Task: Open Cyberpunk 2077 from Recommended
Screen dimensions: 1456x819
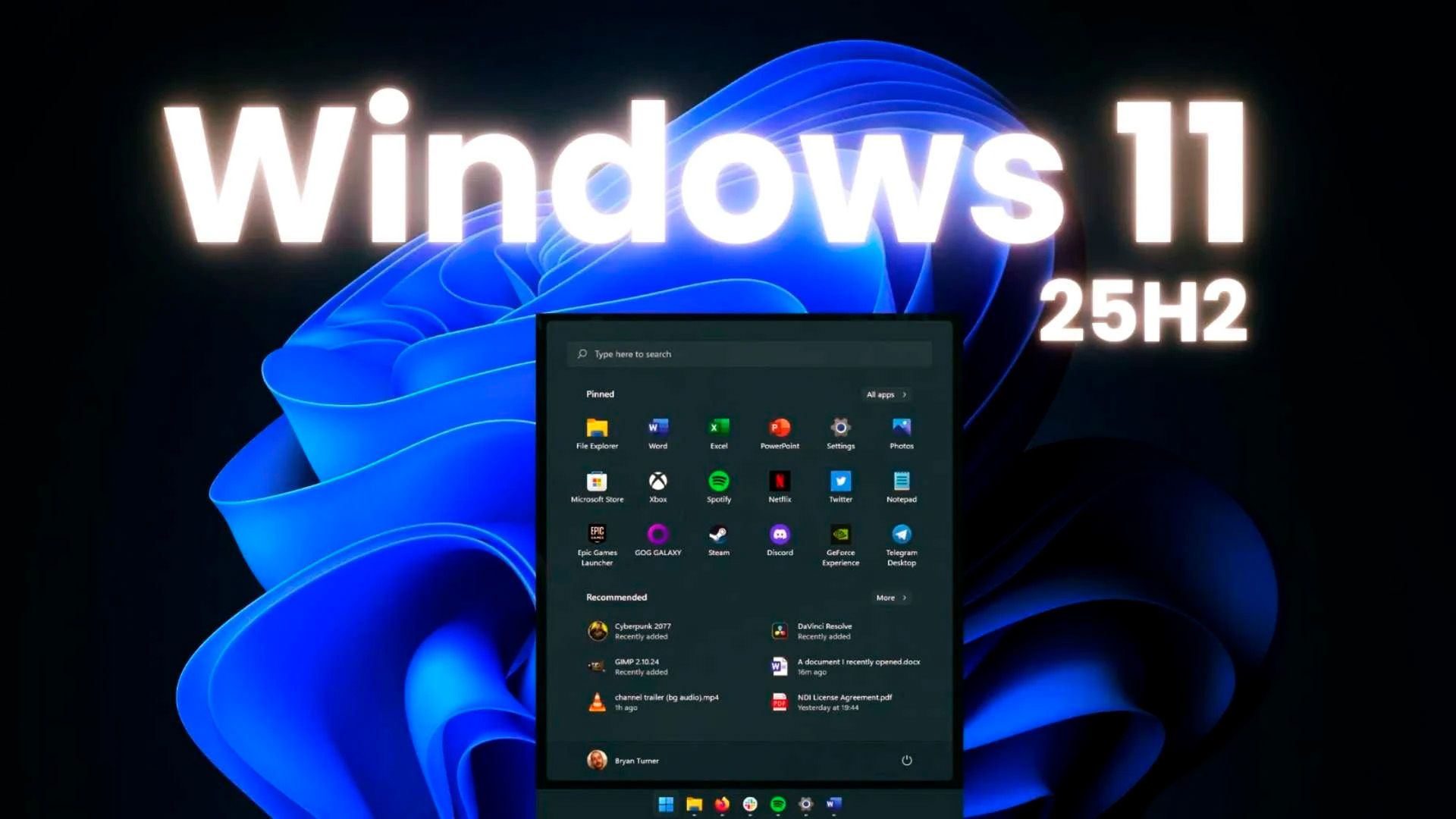Action: click(641, 631)
